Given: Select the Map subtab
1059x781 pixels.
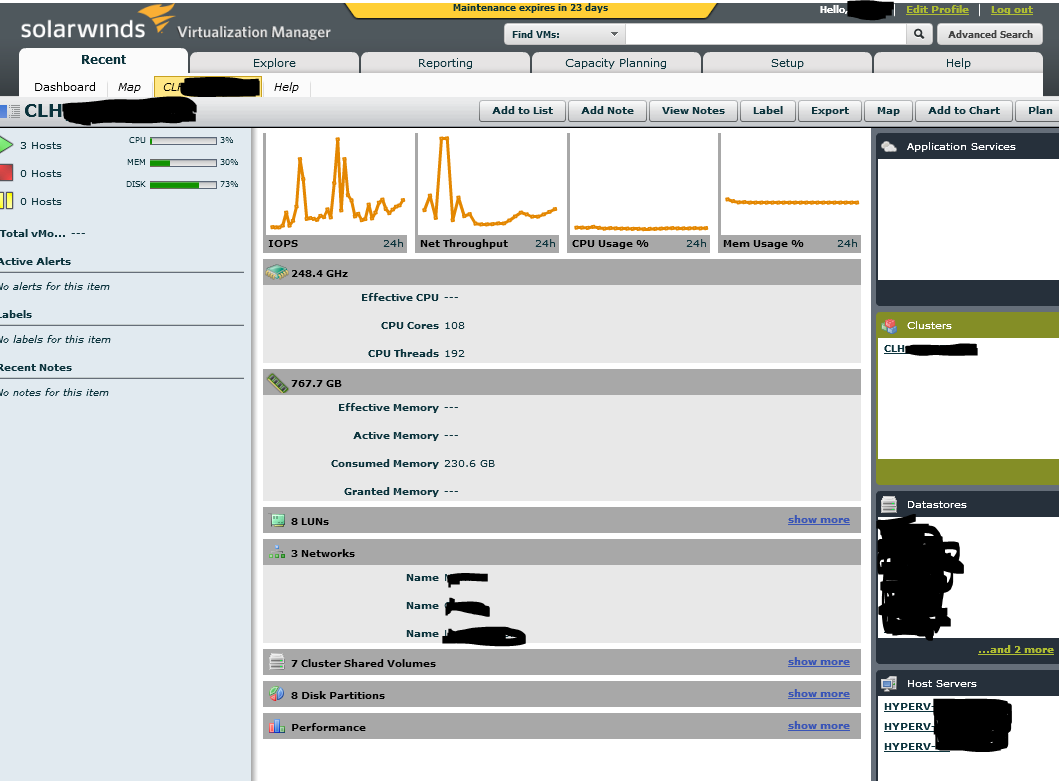Looking at the screenshot, I should pos(129,86).
